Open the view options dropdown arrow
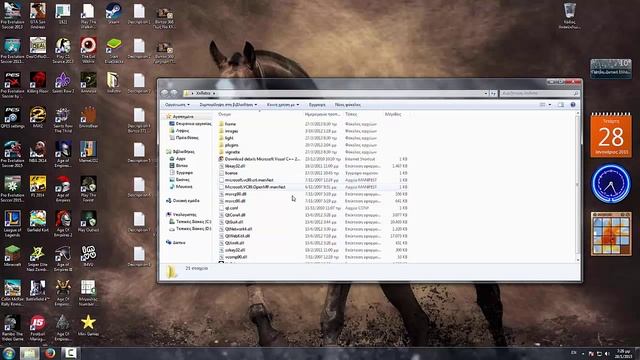Image resolution: width=640 pixels, height=360 pixels. tap(550, 105)
